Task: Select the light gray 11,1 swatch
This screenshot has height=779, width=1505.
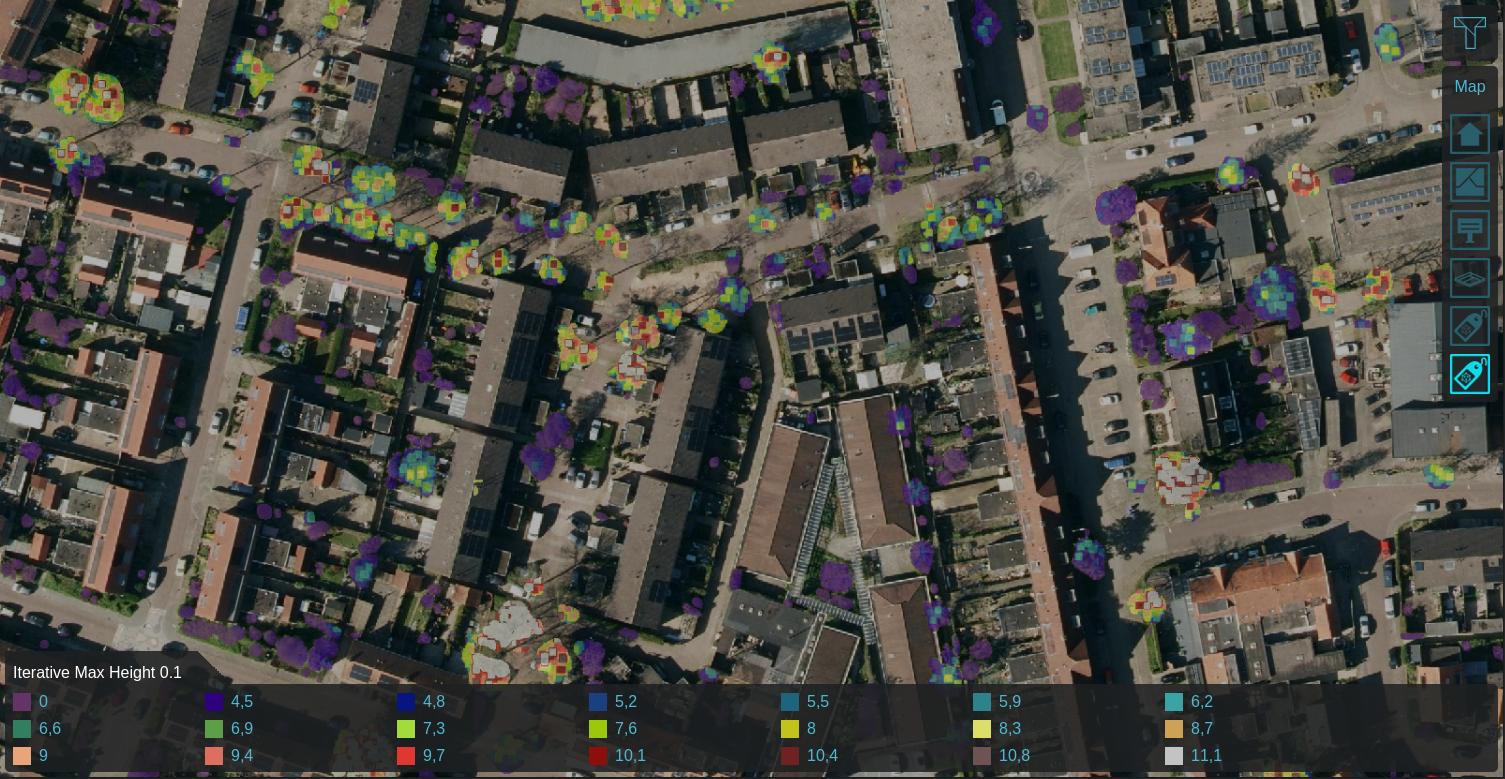Action: tap(1174, 756)
